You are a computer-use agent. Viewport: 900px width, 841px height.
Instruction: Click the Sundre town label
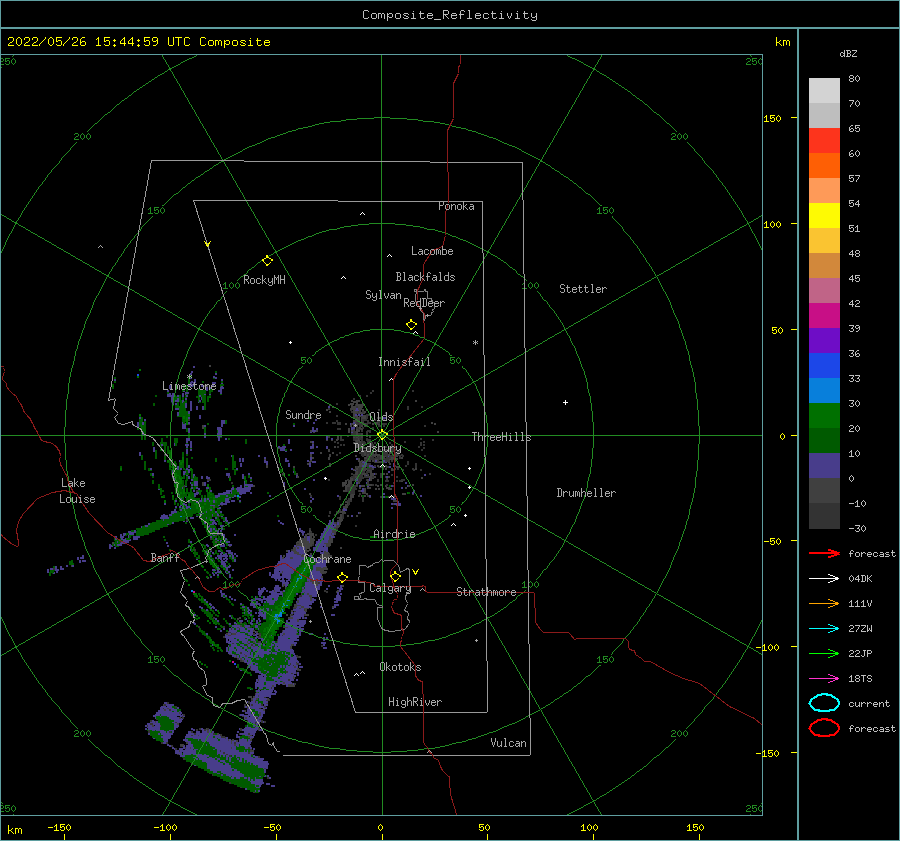click(303, 414)
